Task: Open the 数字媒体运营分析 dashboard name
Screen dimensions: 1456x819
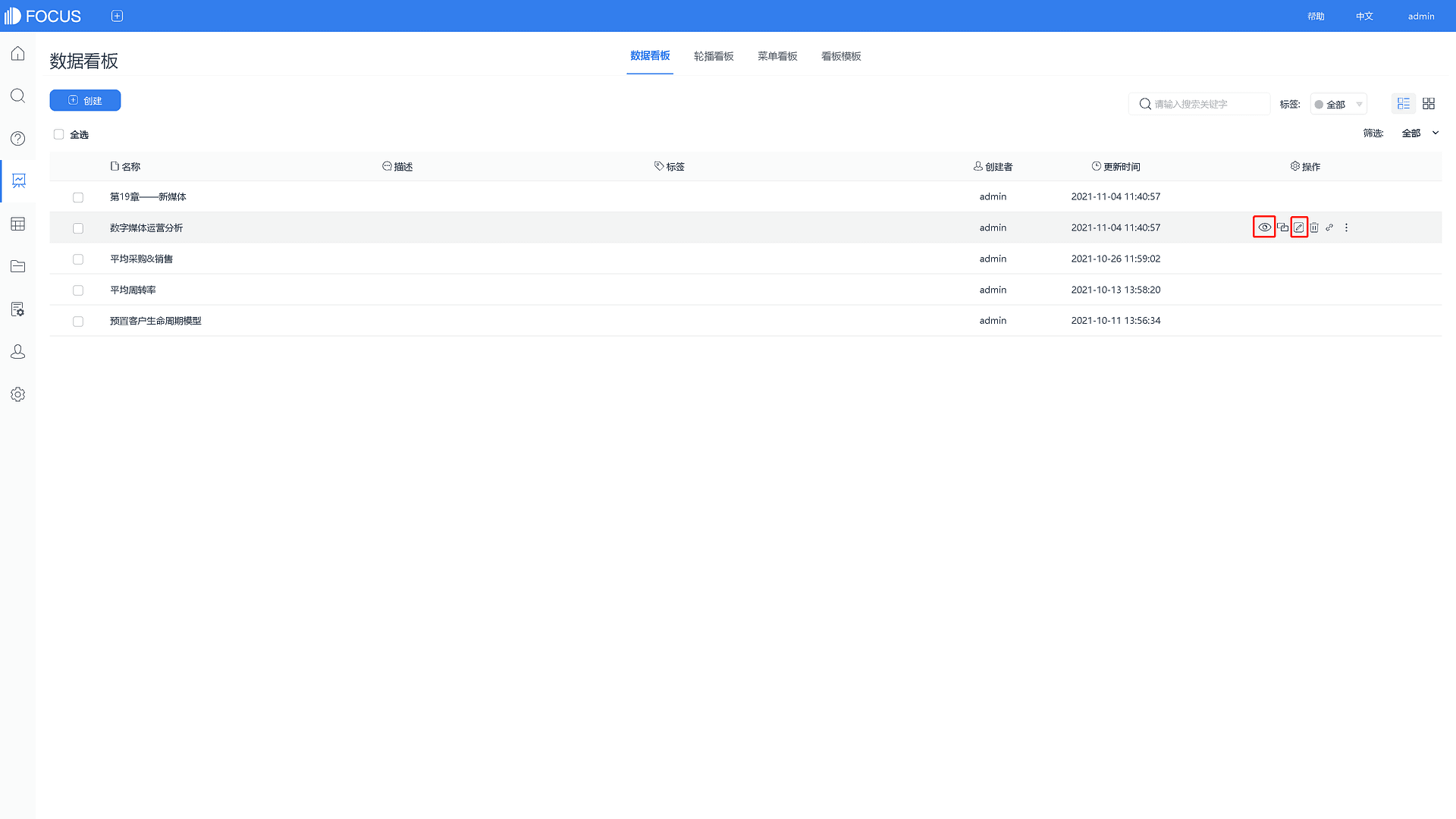Action: [146, 227]
